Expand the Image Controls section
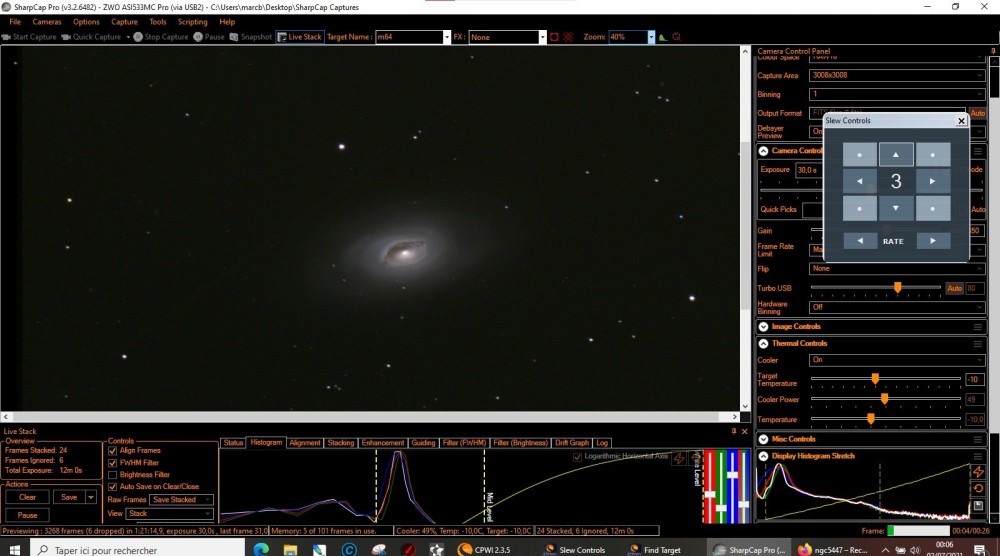 [x=763, y=326]
